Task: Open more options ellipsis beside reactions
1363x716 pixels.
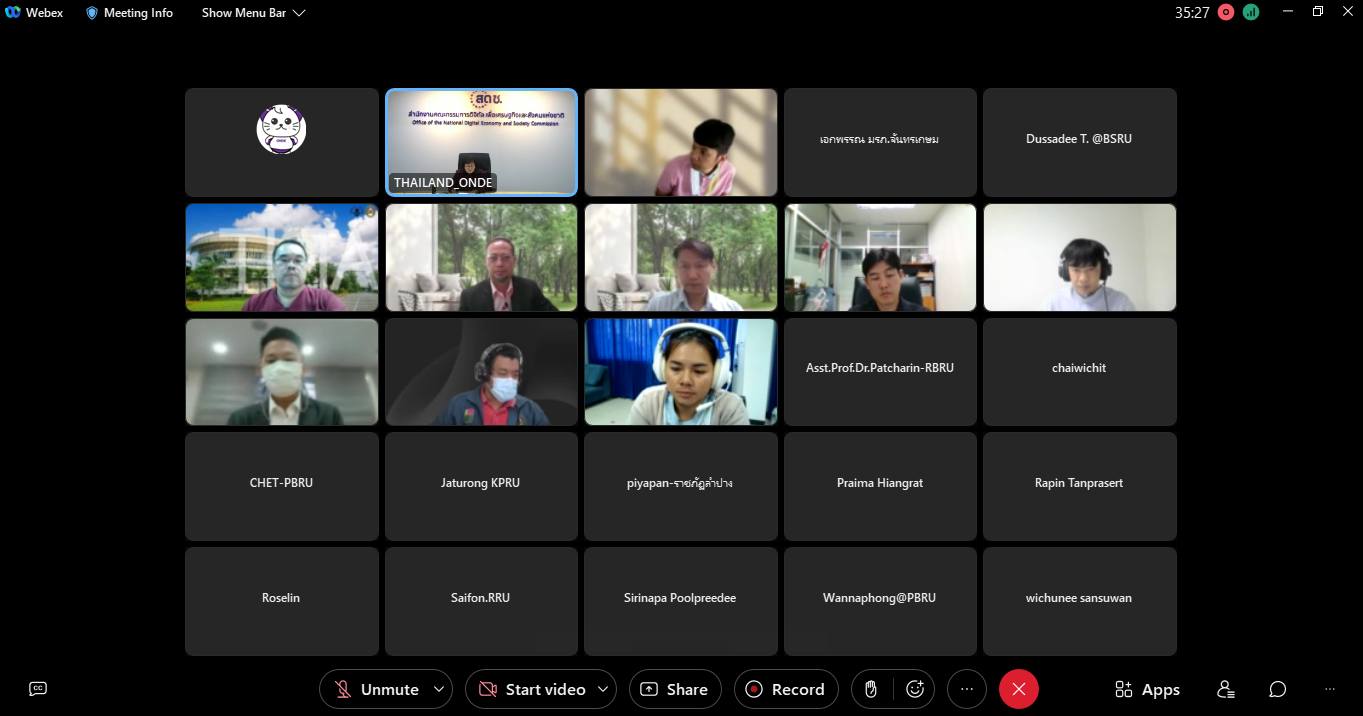Action: coord(966,689)
